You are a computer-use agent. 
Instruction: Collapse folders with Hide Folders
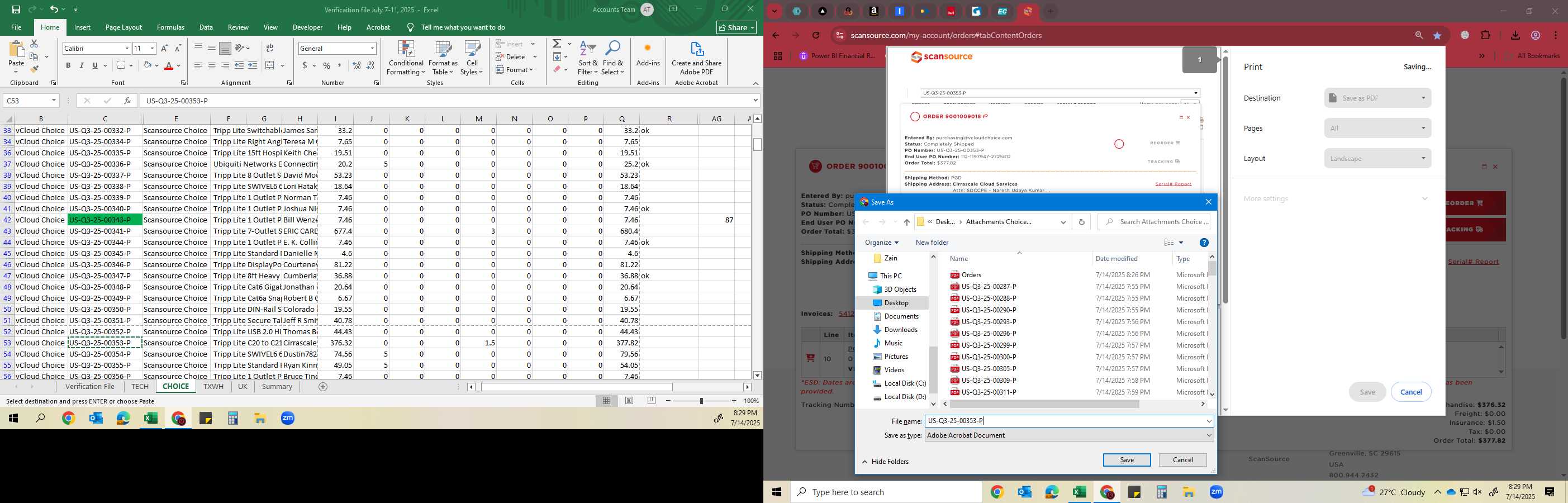coord(886,462)
